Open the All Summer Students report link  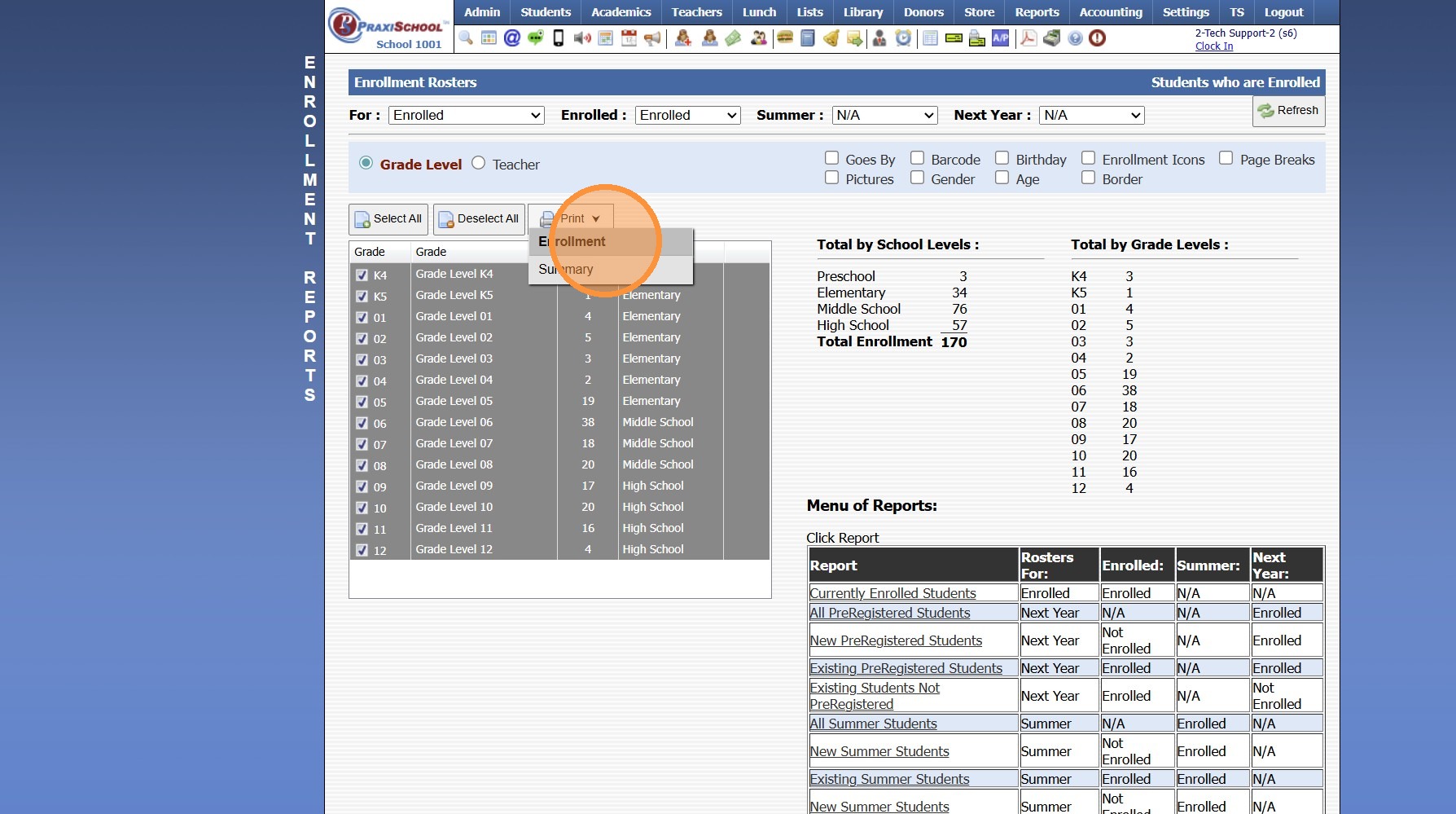click(x=873, y=724)
